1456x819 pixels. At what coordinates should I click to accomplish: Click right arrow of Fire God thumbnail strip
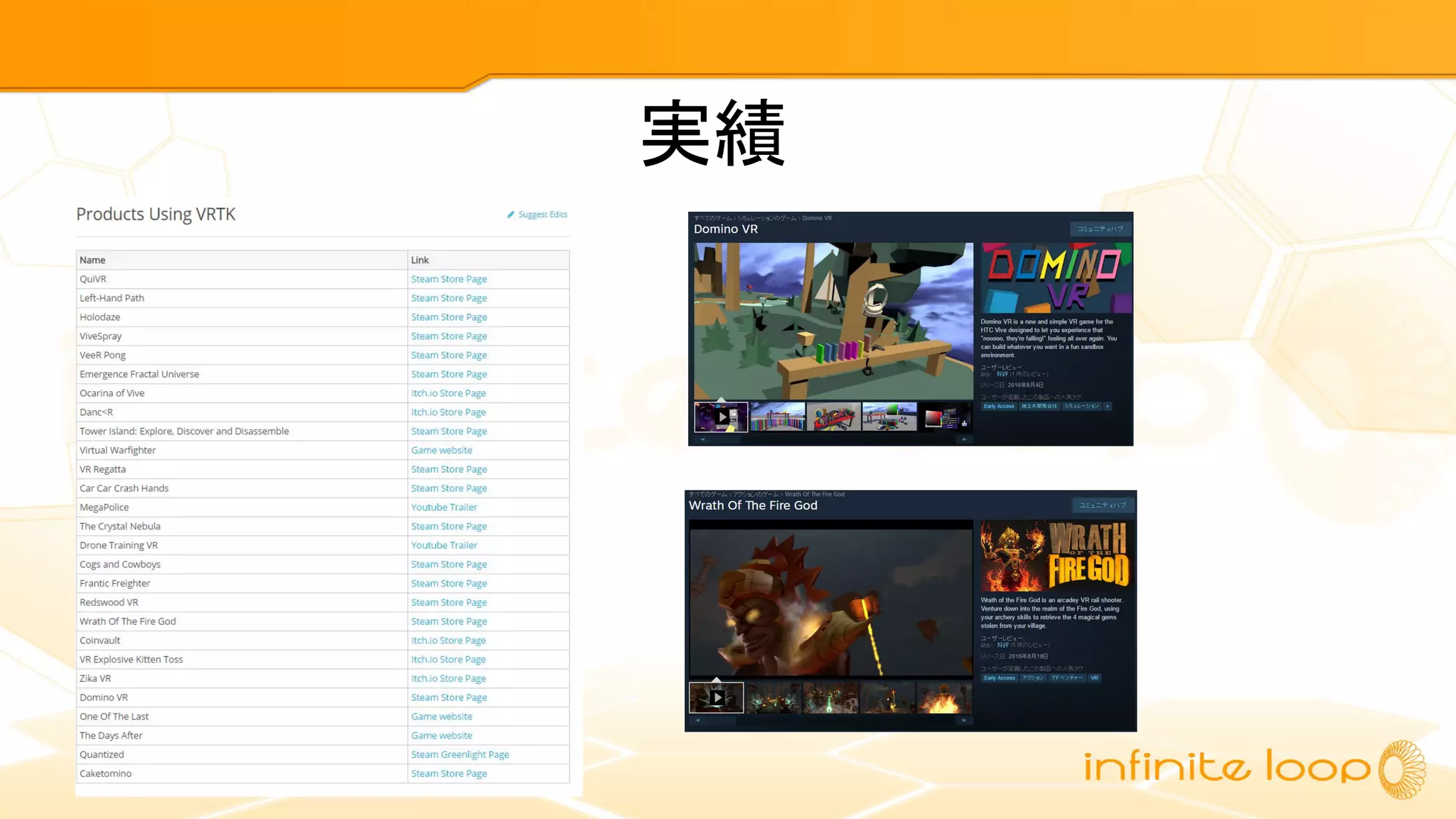[964, 721]
